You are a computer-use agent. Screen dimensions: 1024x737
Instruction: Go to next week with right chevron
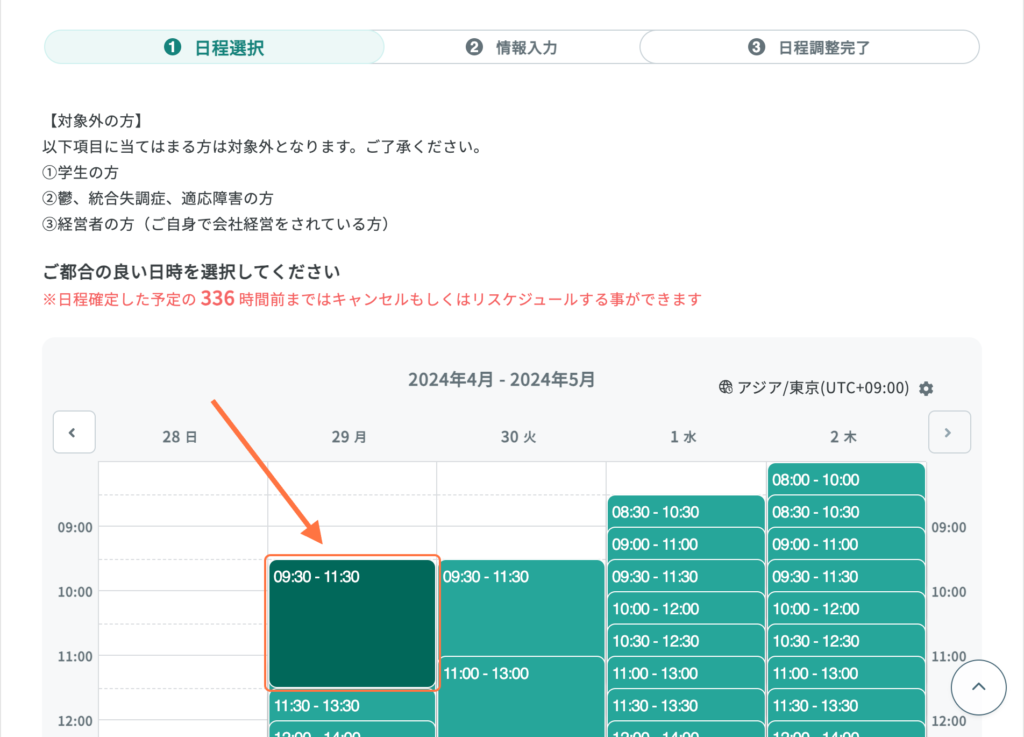click(x=948, y=432)
